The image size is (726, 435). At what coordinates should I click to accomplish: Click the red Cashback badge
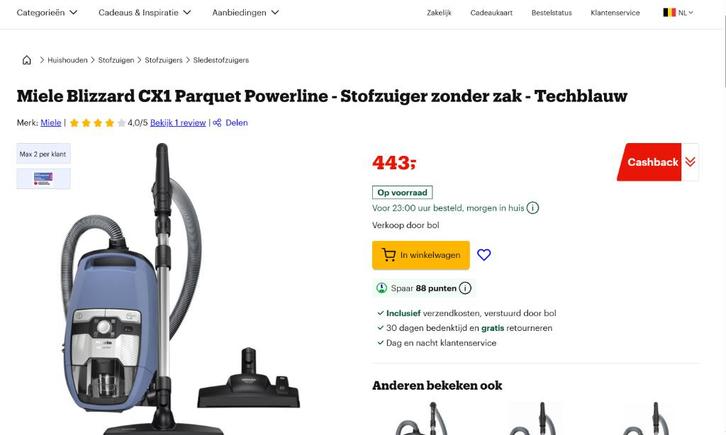click(650, 162)
